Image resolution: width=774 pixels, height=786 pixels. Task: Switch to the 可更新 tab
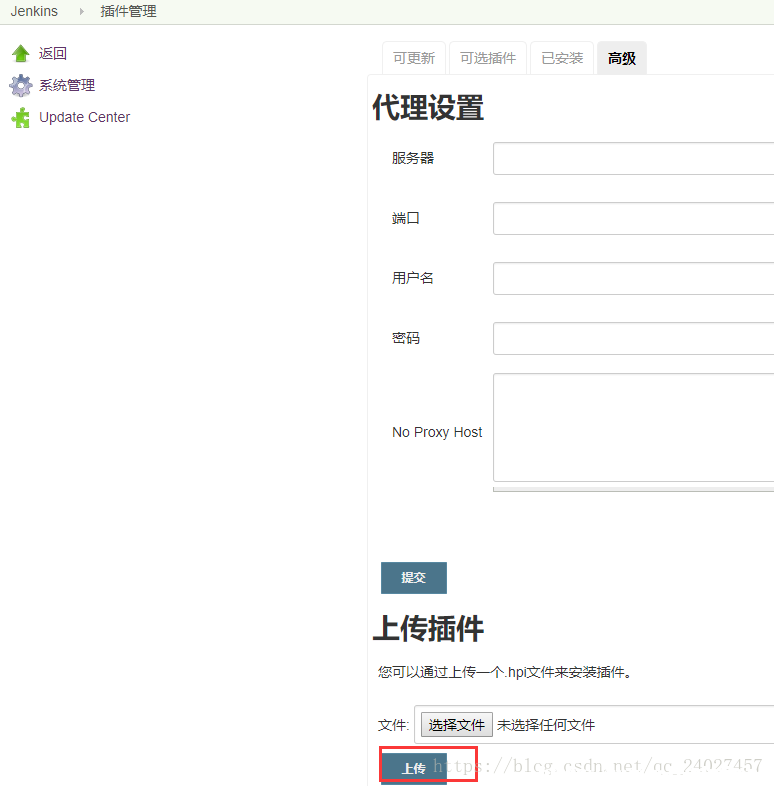click(414, 58)
